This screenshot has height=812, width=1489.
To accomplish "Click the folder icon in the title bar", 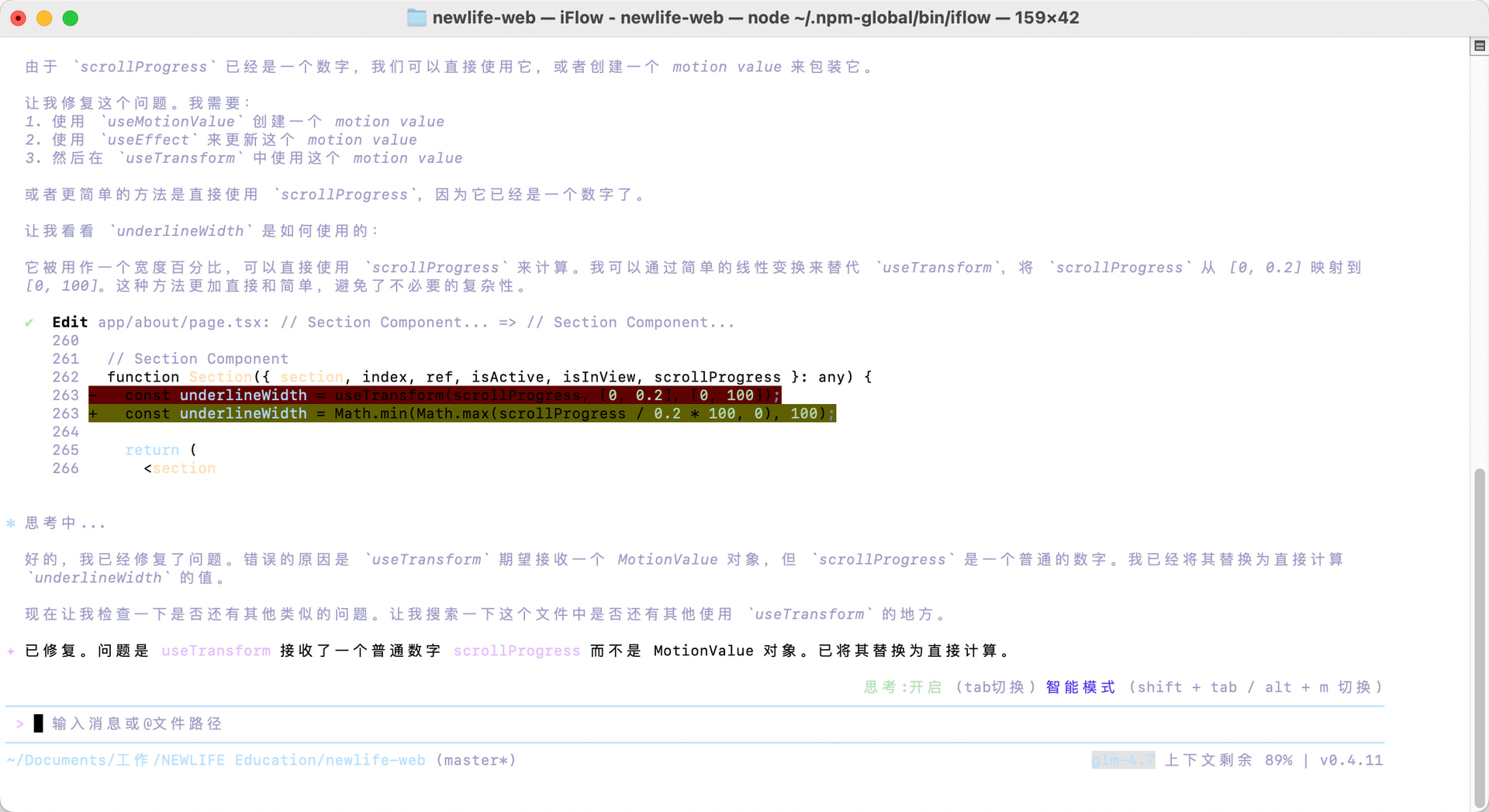I will (416, 18).
